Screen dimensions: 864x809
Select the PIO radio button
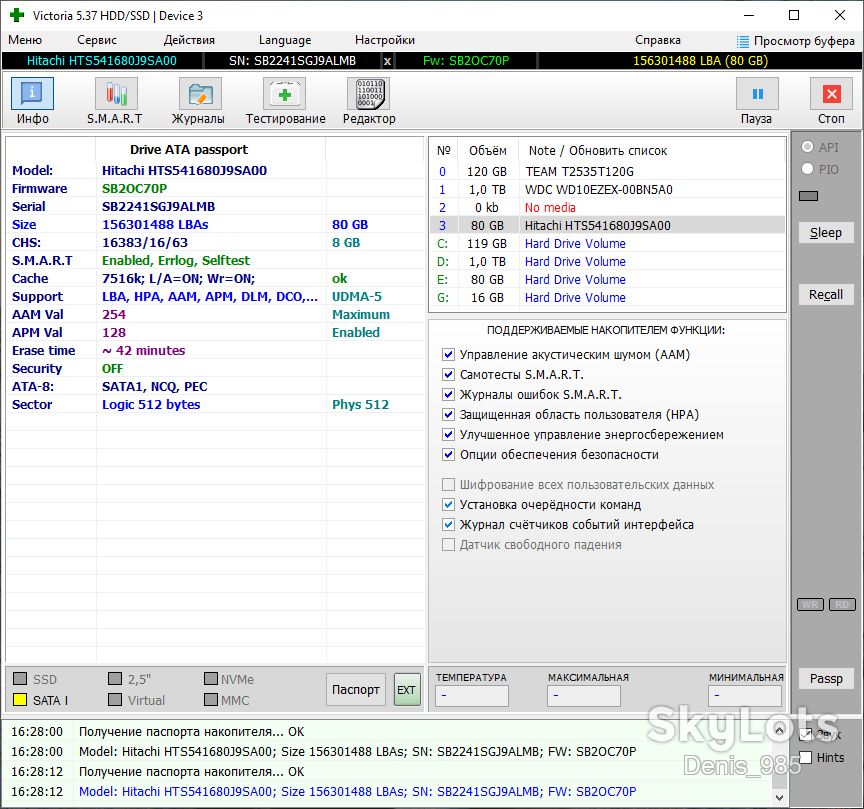click(x=807, y=169)
